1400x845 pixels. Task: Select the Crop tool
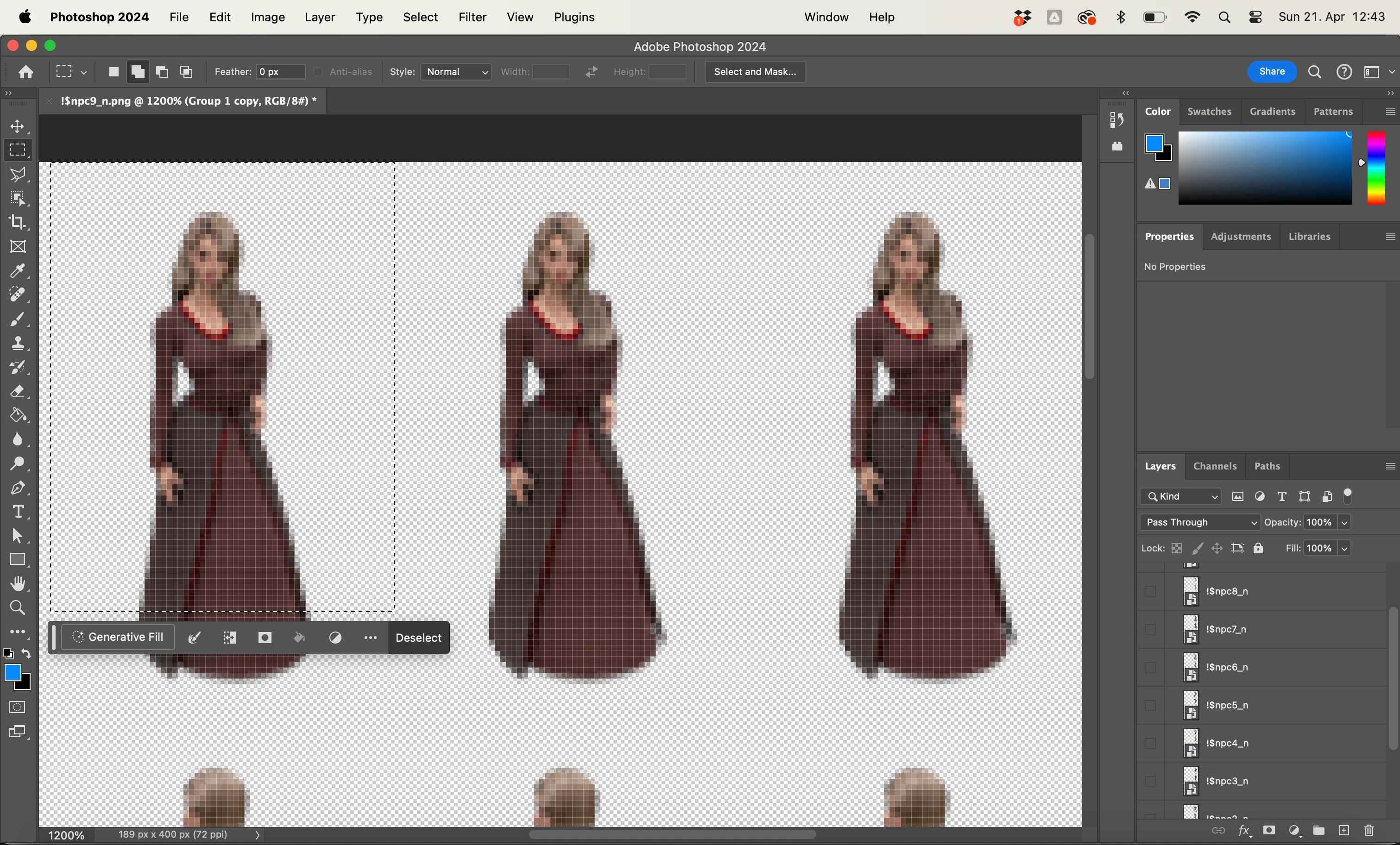coord(18,222)
